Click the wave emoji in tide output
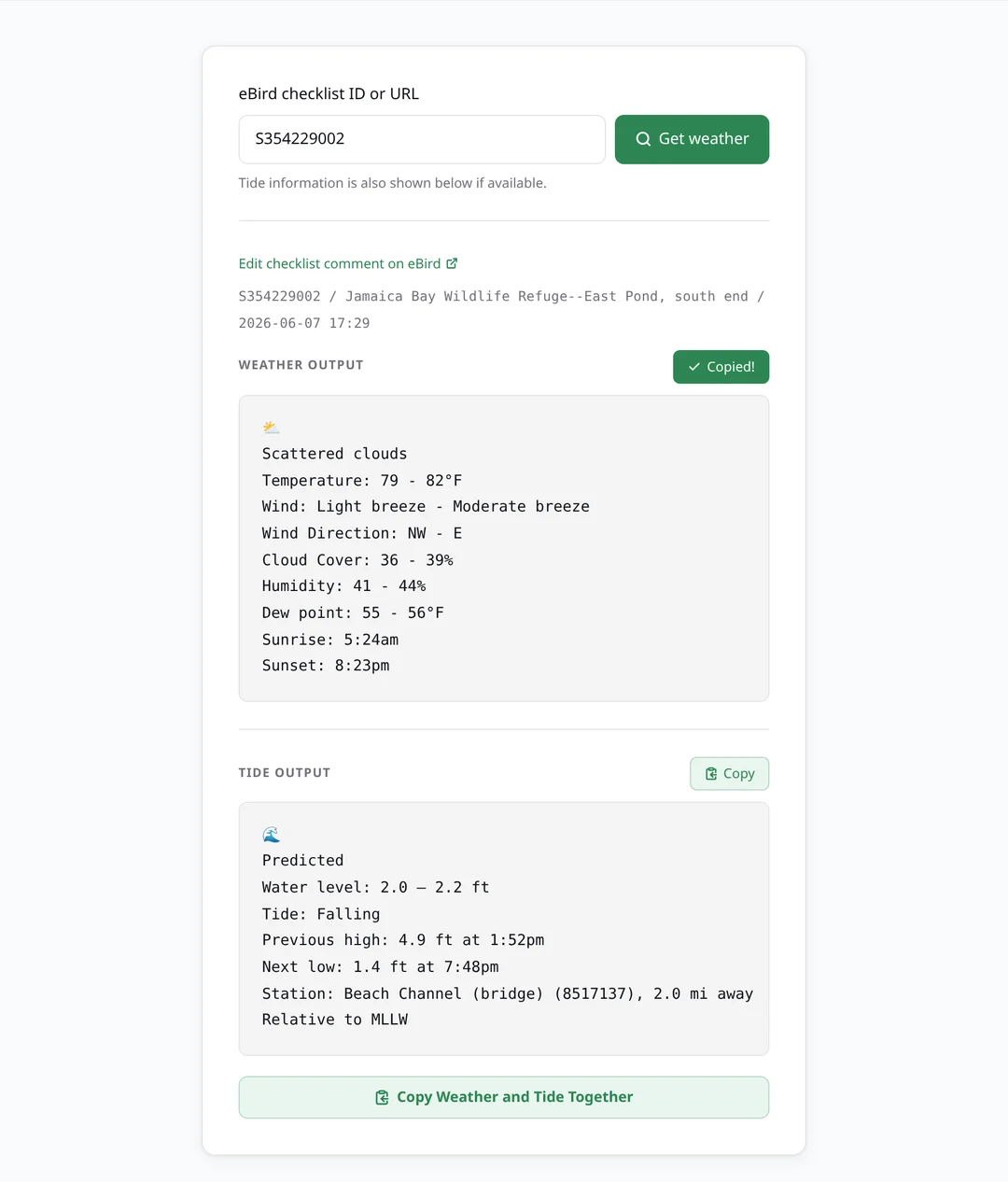 point(271,835)
